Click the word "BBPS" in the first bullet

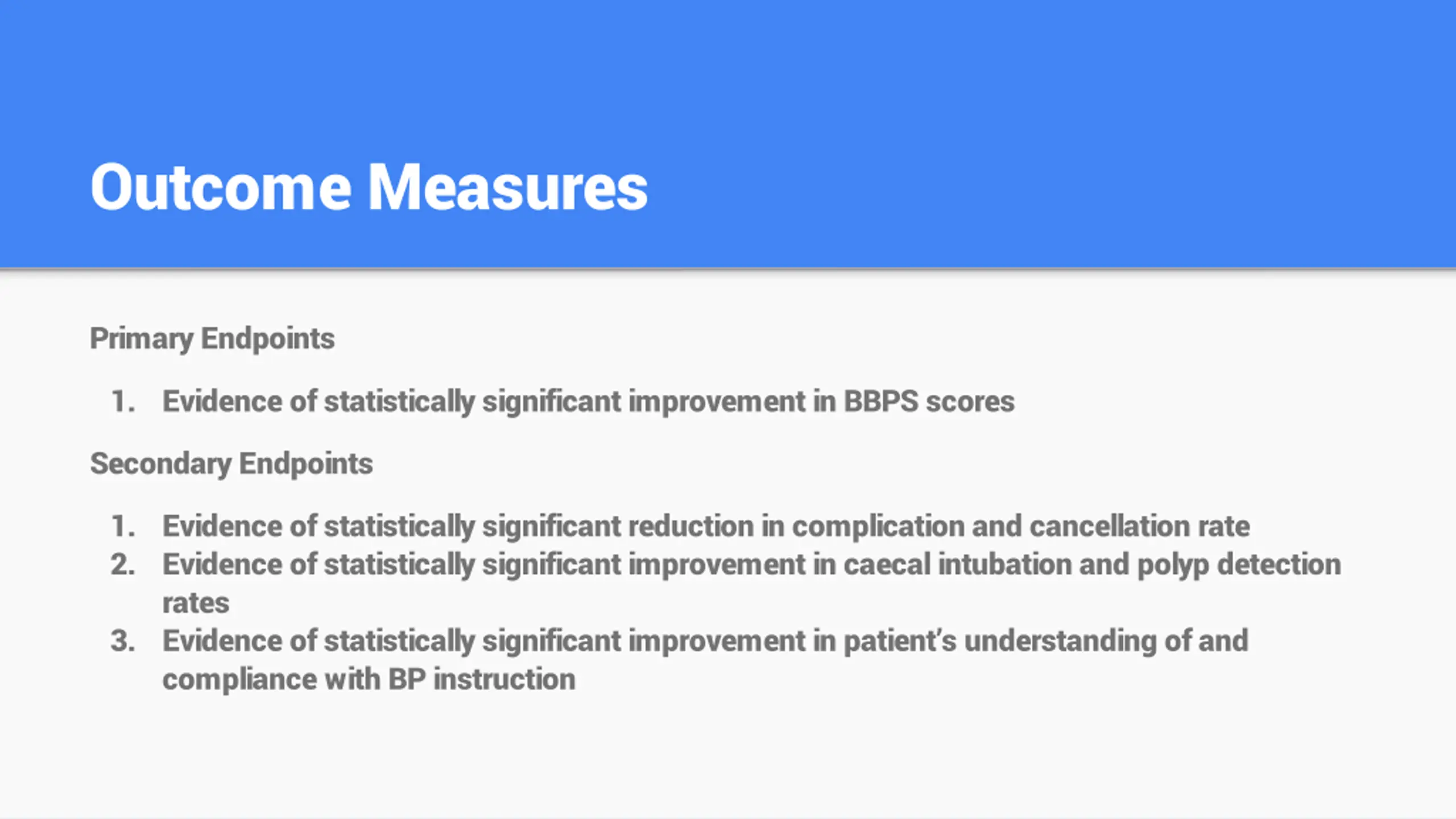[881, 402]
